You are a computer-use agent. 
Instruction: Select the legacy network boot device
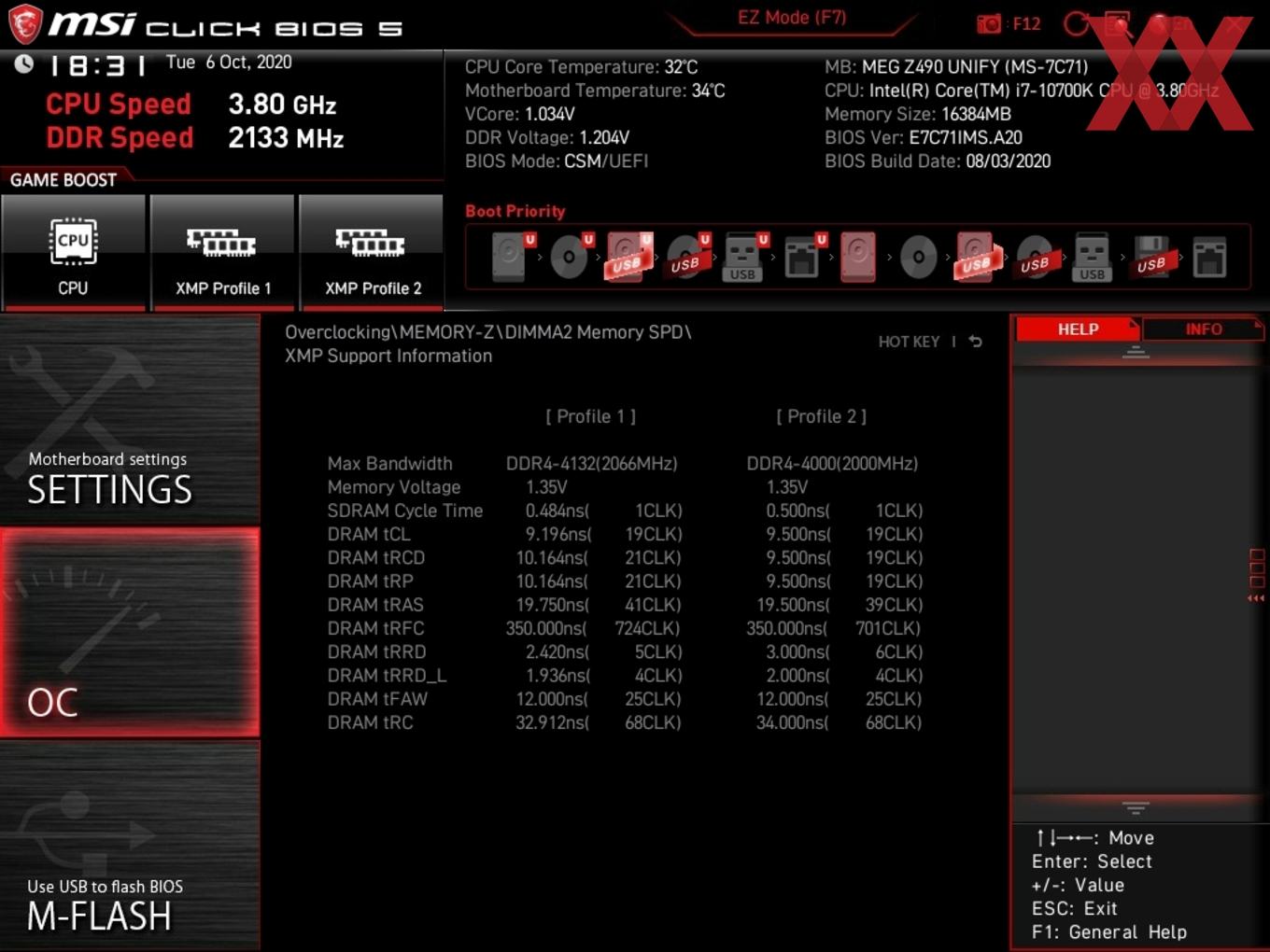point(1209,257)
